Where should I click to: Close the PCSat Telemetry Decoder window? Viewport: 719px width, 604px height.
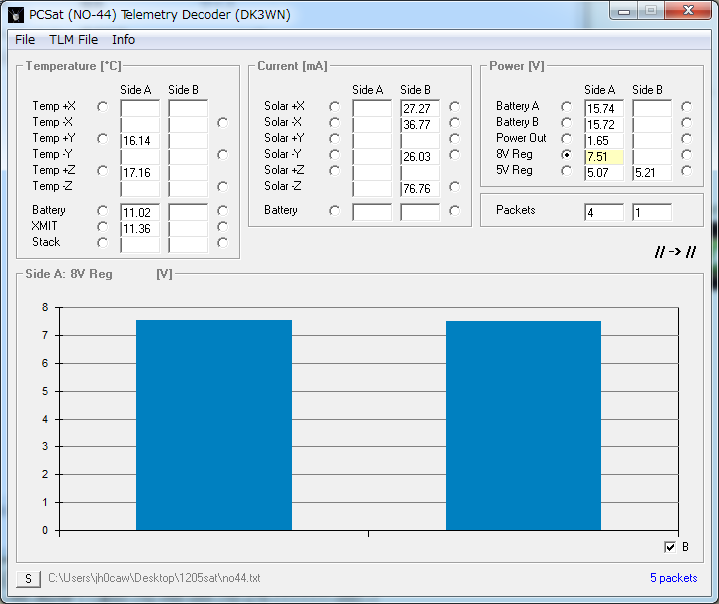tap(687, 10)
